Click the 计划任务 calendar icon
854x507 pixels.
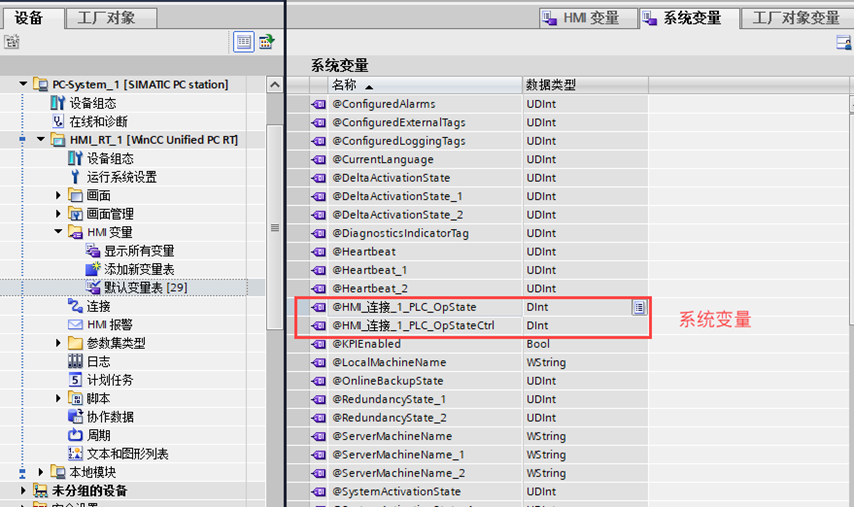75,380
